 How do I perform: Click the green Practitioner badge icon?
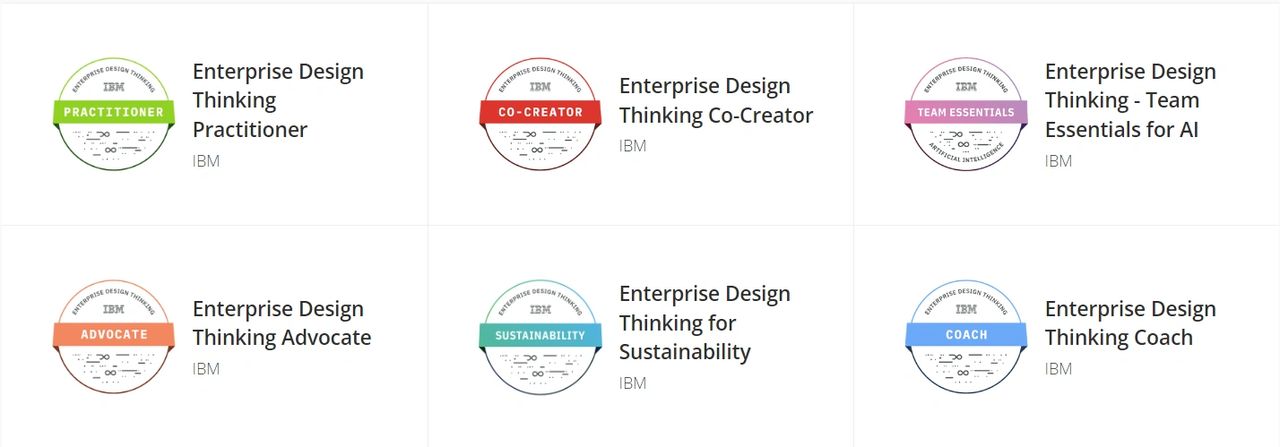(x=113, y=113)
